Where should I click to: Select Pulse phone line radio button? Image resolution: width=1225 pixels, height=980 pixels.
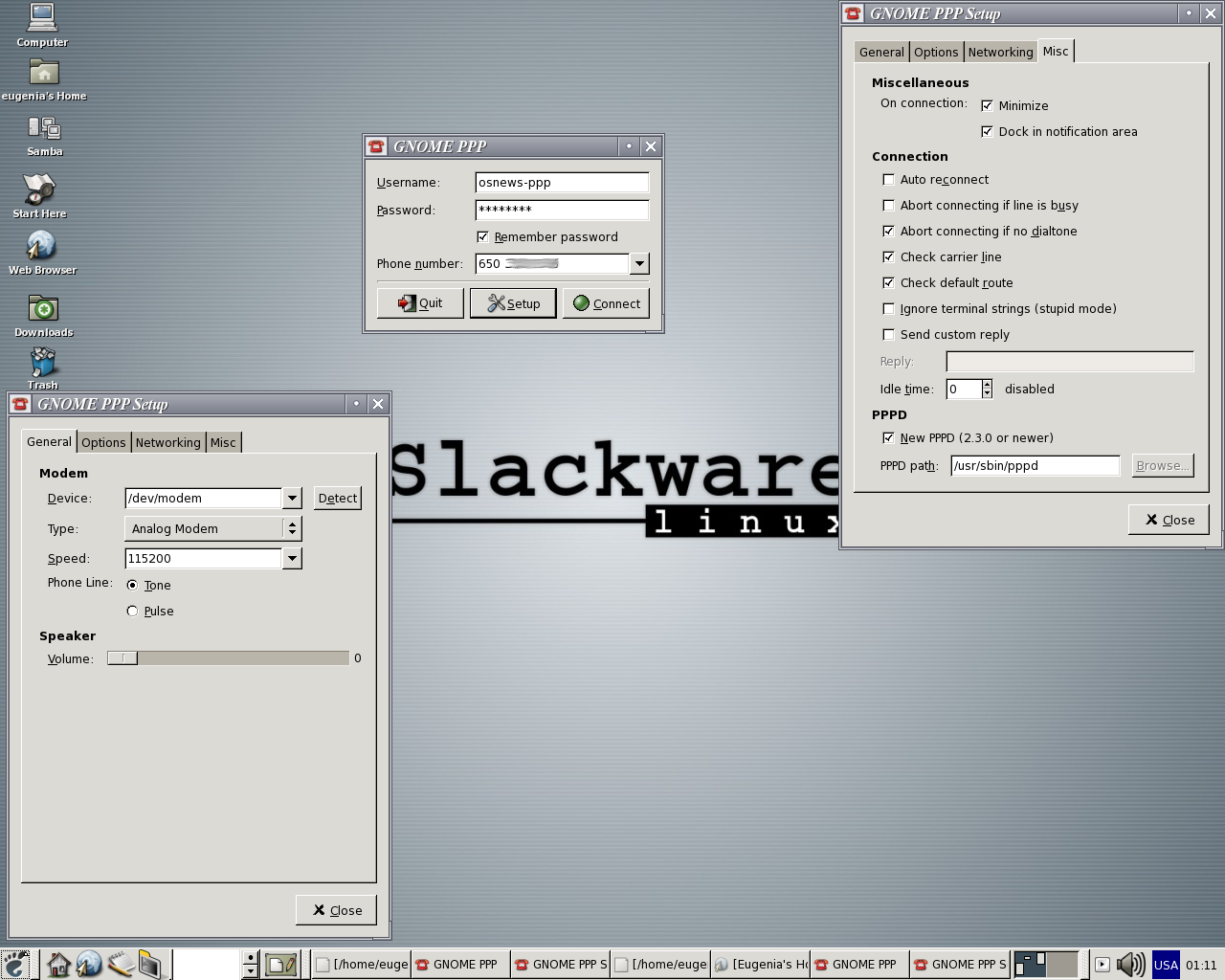click(x=132, y=611)
